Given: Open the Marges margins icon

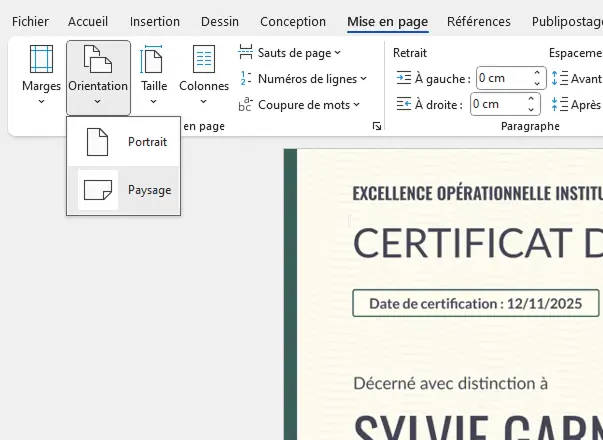Looking at the screenshot, I should pos(41,59).
